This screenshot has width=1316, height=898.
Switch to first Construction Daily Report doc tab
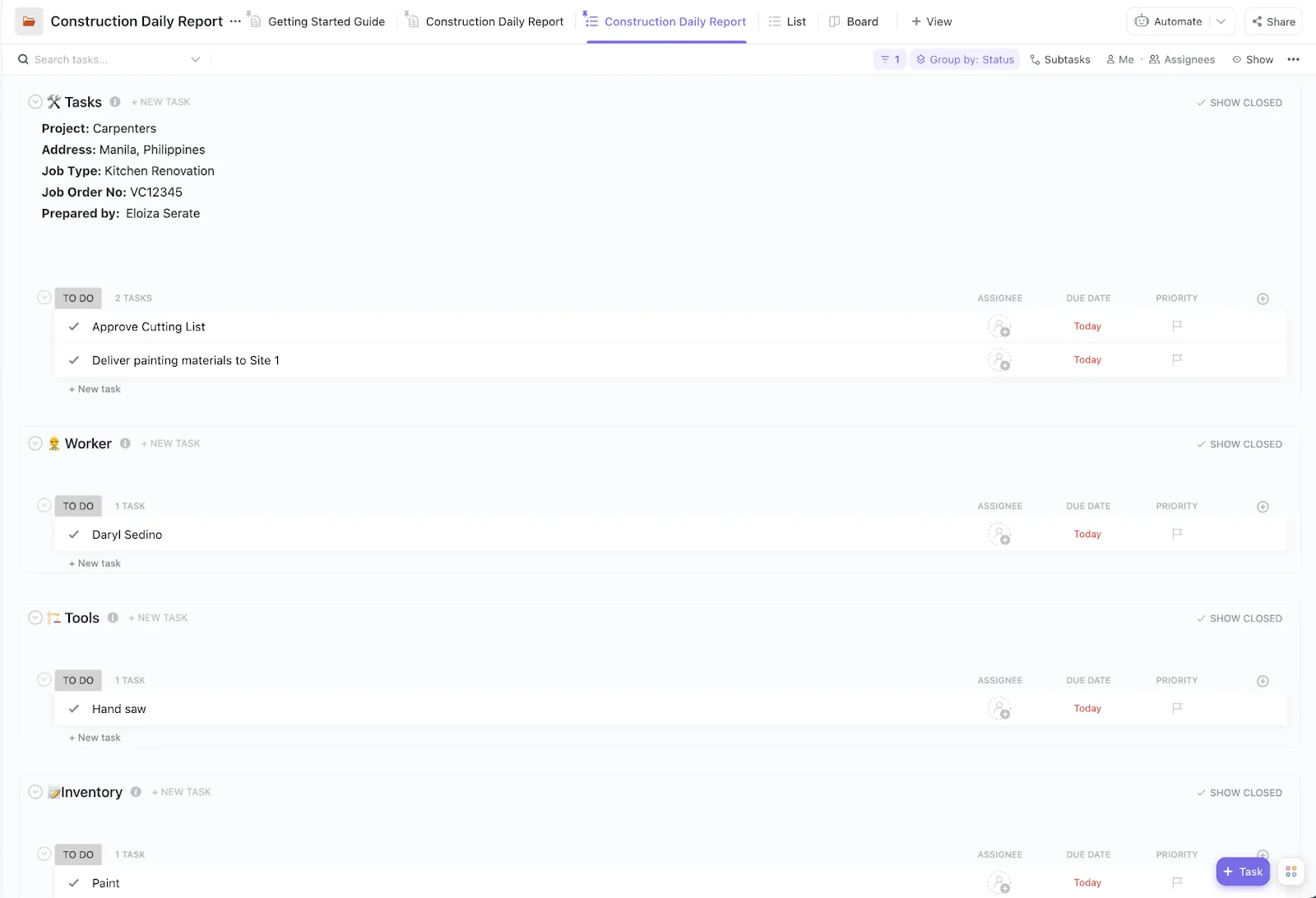pyautogui.click(x=485, y=21)
